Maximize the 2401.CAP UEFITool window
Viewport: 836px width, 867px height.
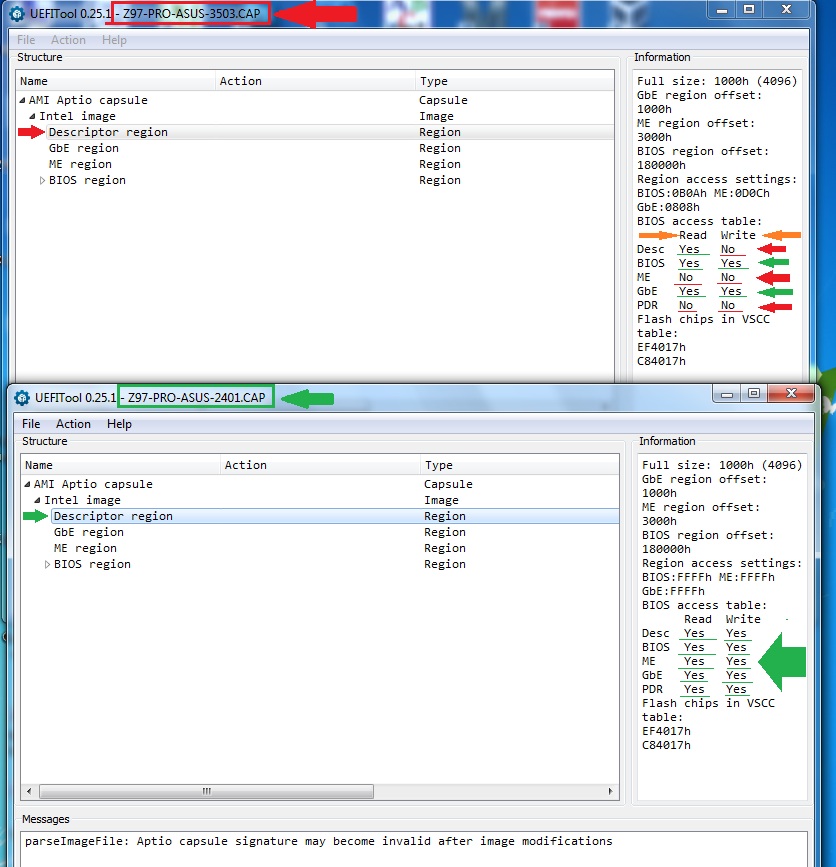(754, 394)
